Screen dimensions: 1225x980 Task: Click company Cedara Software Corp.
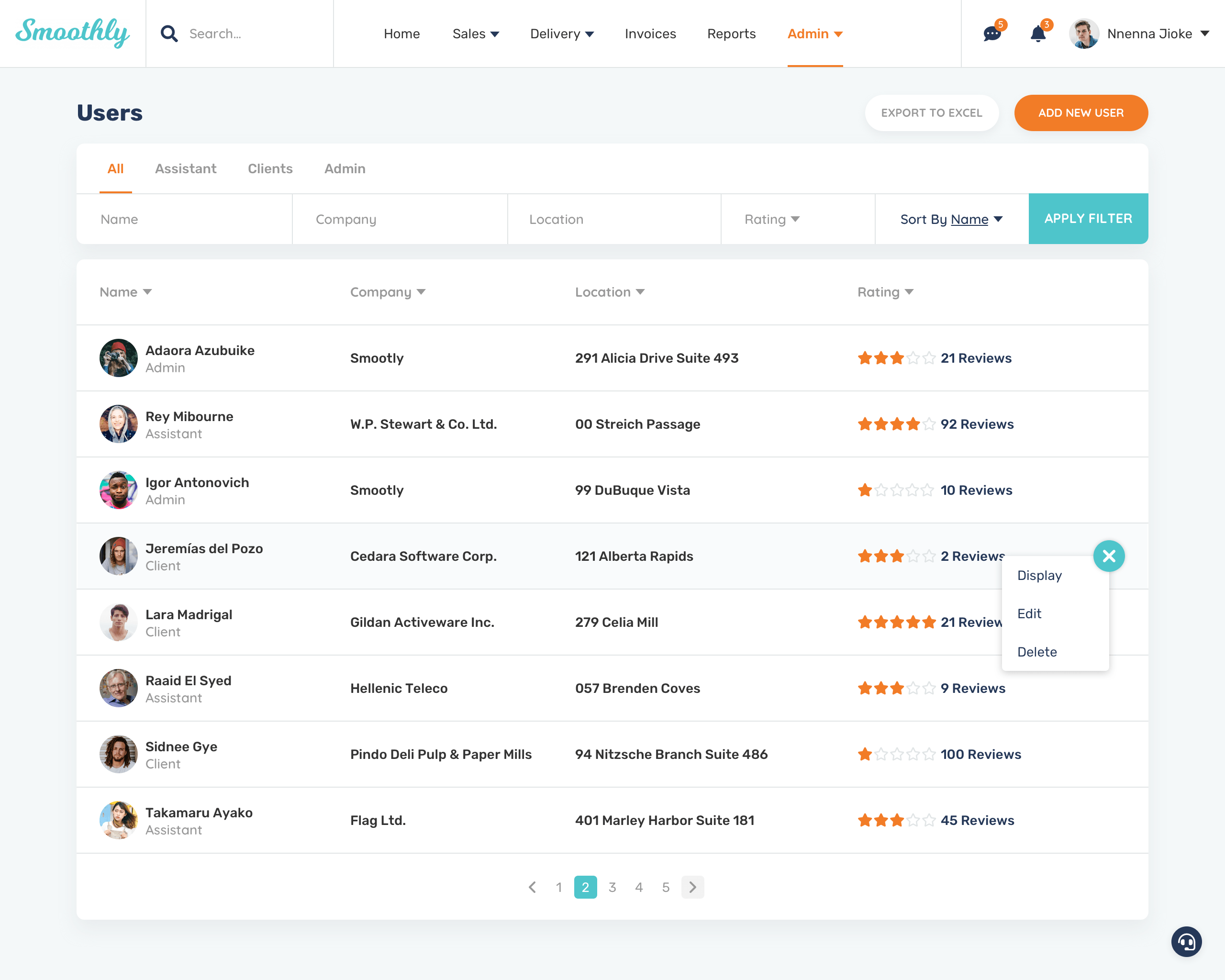pyautogui.click(x=423, y=556)
